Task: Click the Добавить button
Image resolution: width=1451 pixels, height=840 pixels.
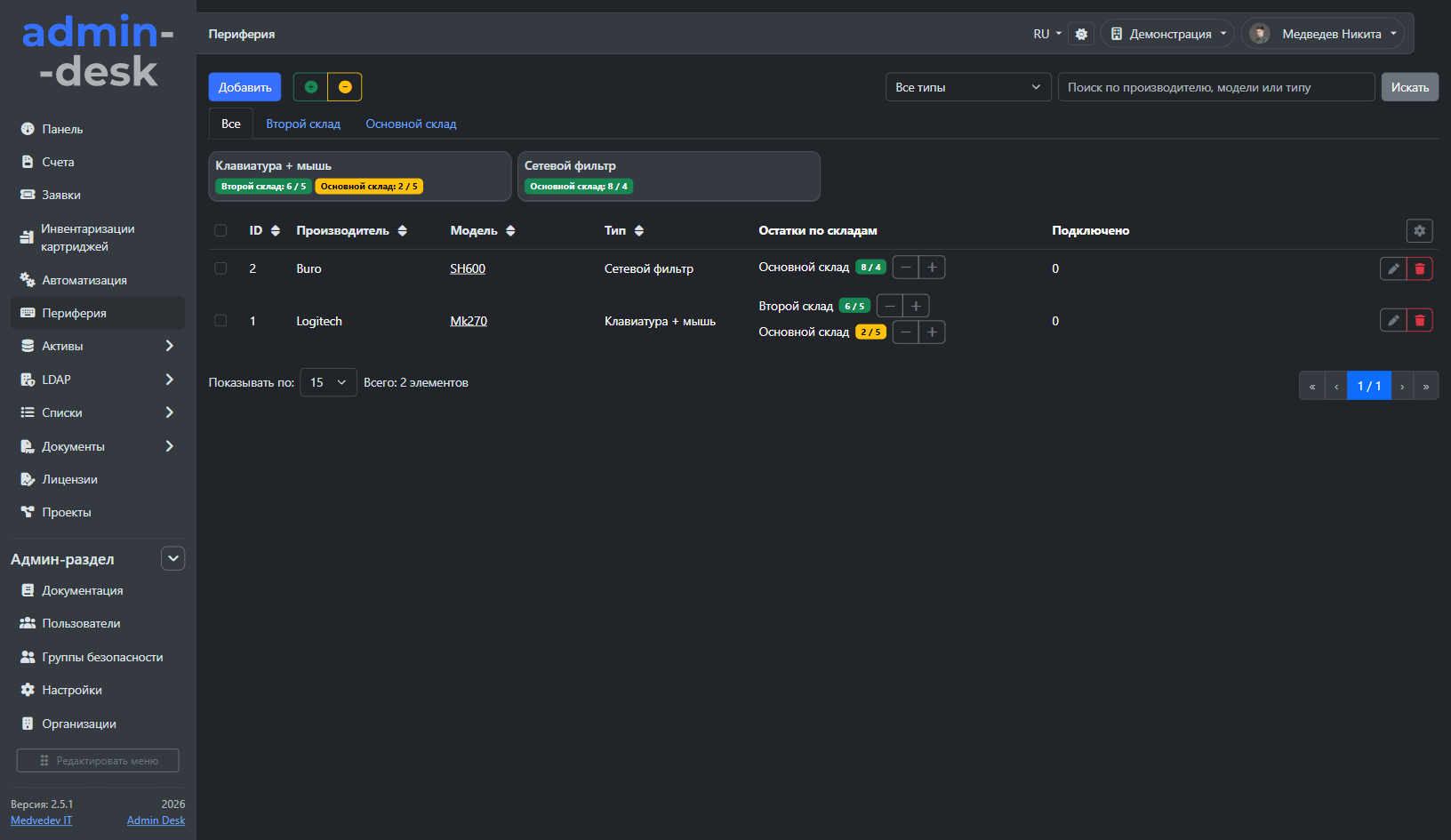Action: click(245, 87)
